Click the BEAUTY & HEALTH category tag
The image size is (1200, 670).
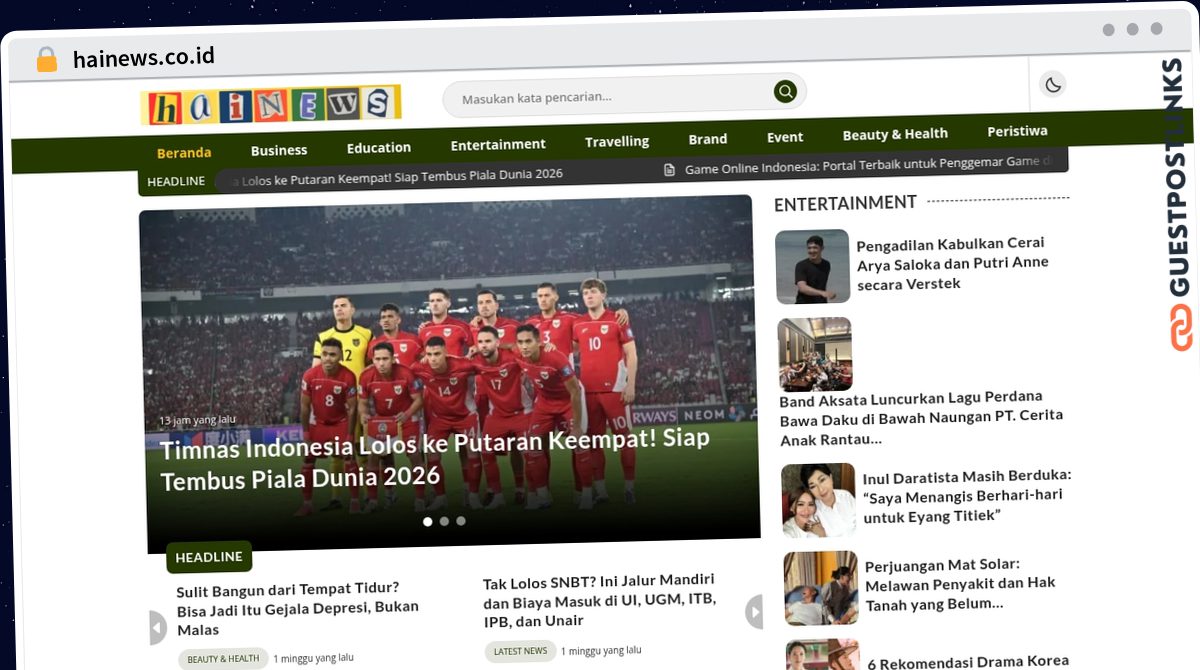[x=223, y=659]
